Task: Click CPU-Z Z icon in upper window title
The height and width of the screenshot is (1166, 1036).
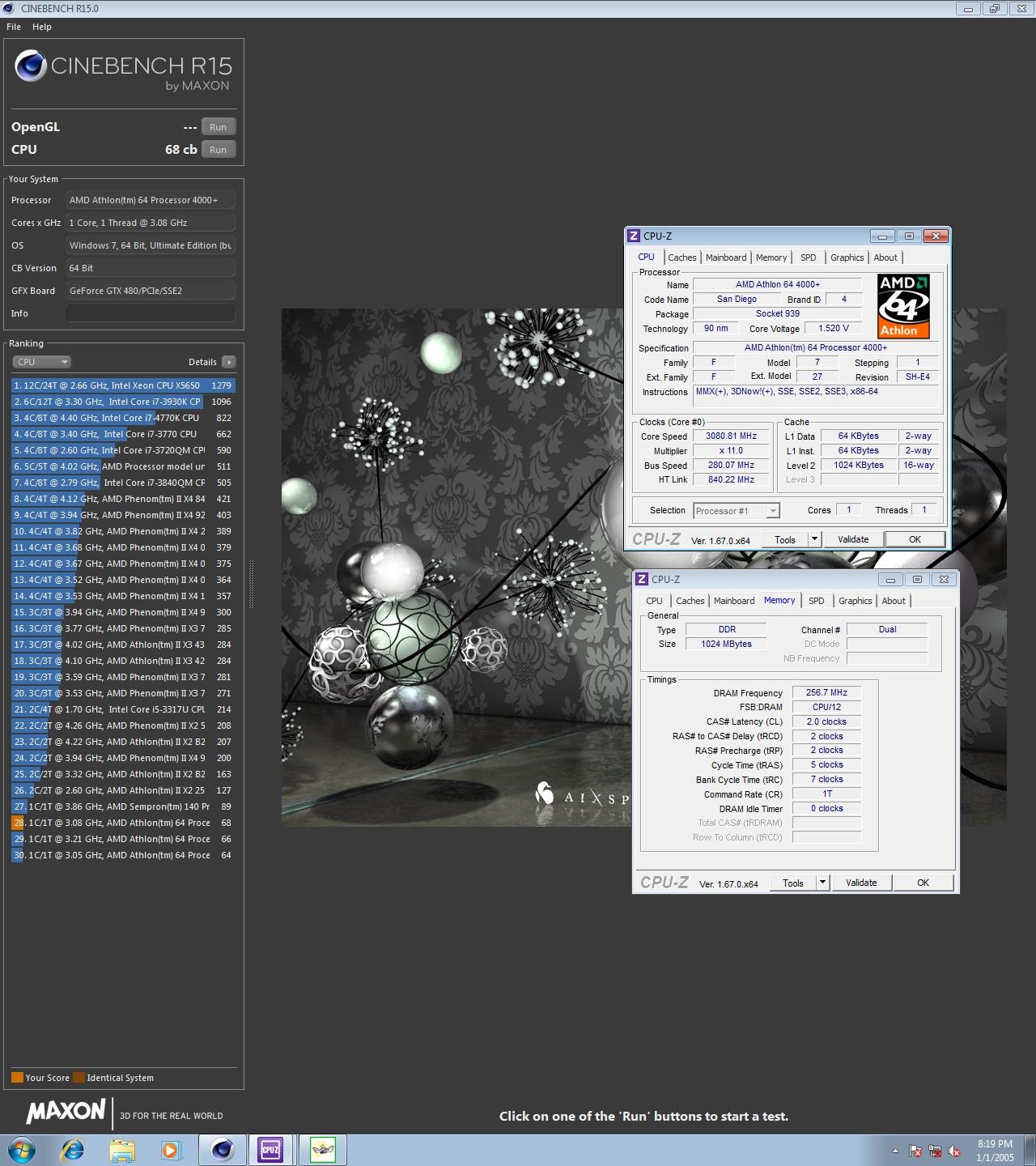Action: [x=633, y=236]
